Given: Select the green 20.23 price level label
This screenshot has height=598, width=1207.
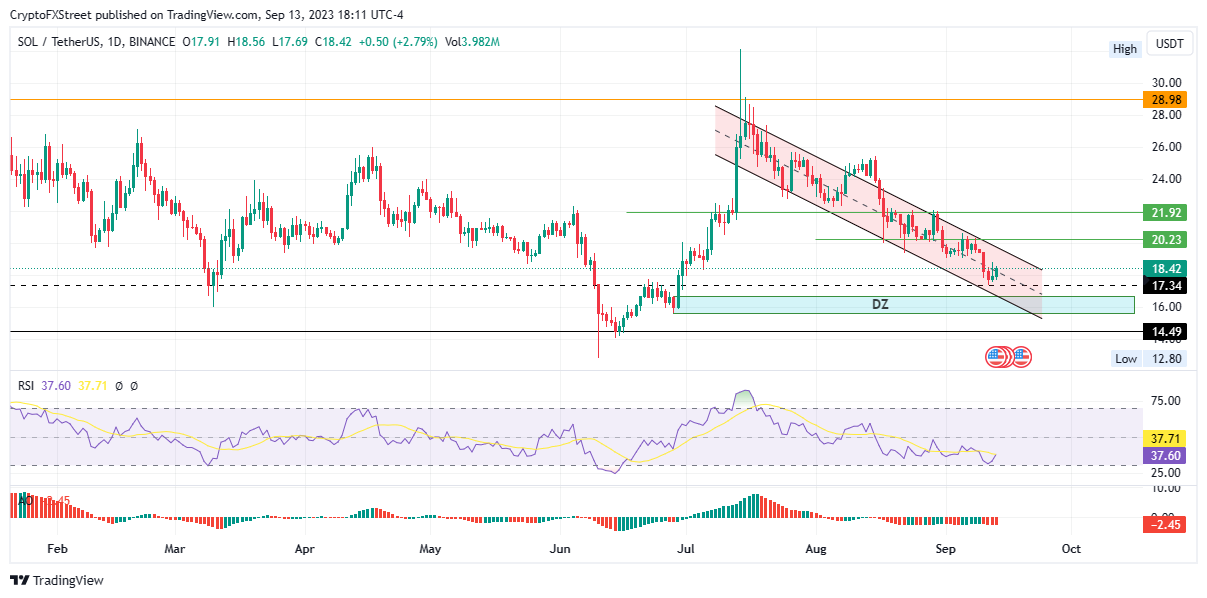Looking at the screenshot, I should pyautogui.click(x=1163, y=239).
